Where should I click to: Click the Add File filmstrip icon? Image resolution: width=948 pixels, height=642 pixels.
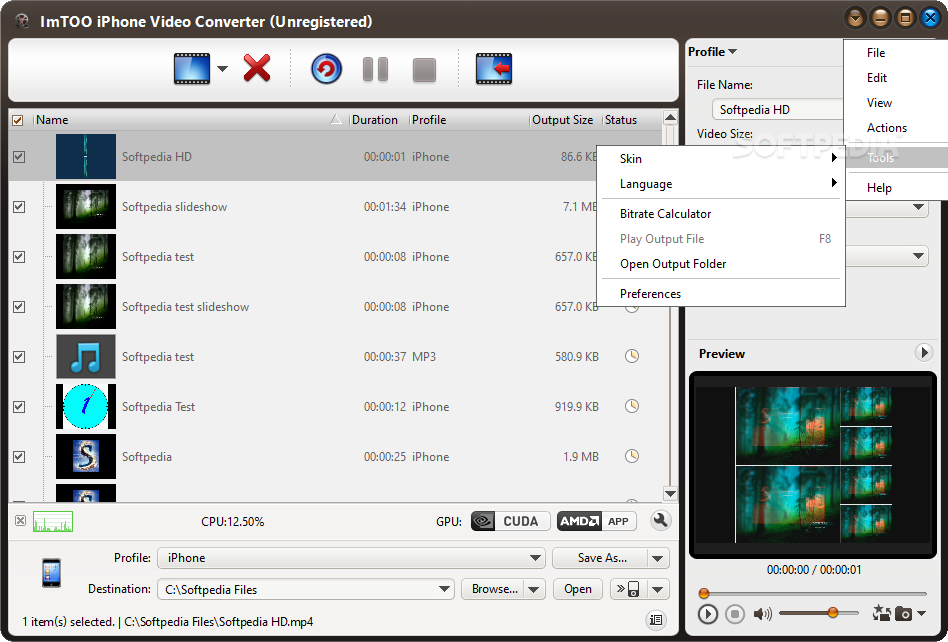(192, 69)
